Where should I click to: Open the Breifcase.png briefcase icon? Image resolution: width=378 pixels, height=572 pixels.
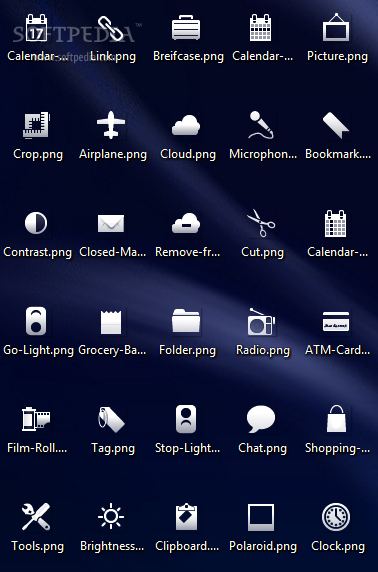(186, 28)
